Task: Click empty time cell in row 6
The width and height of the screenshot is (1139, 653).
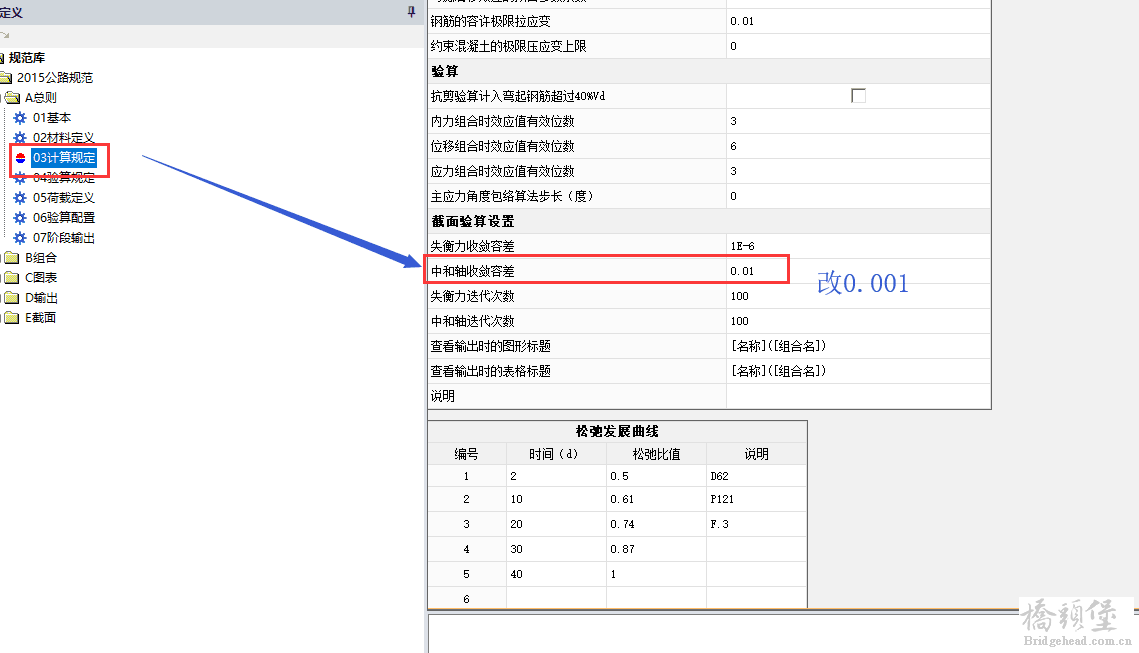Action: pos(556,598)
